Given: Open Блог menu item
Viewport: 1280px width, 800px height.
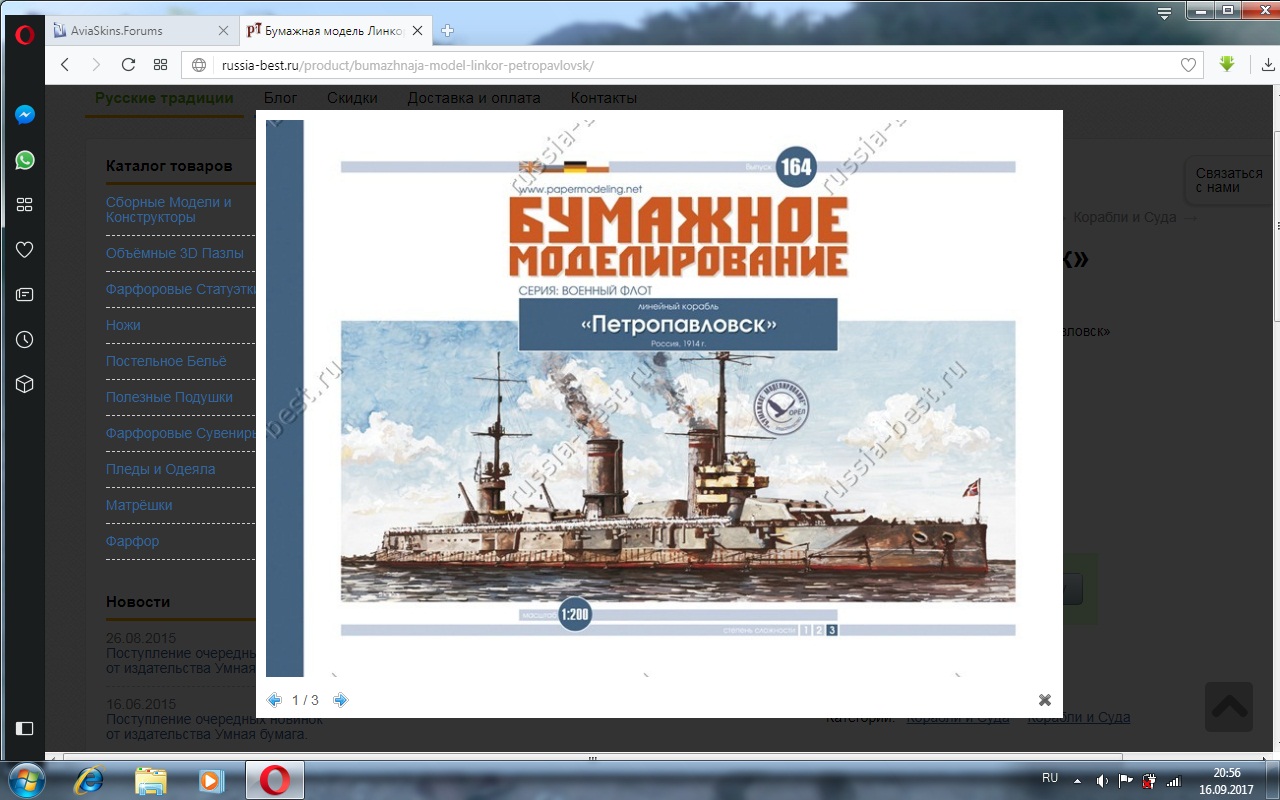Looking at the screenshot, I should (280, 98).
